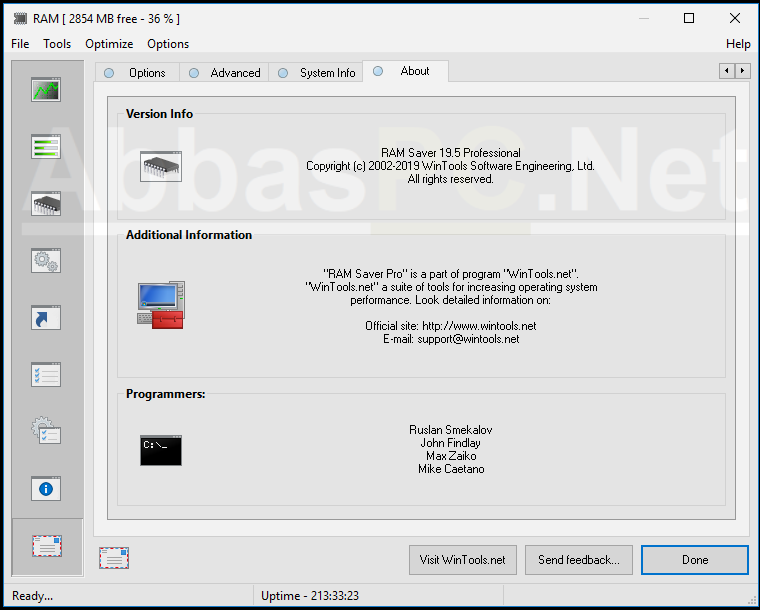Click the RAM chip sidebar icon
The height and width of the screenshot is (610, 760).
pos(46,203)
